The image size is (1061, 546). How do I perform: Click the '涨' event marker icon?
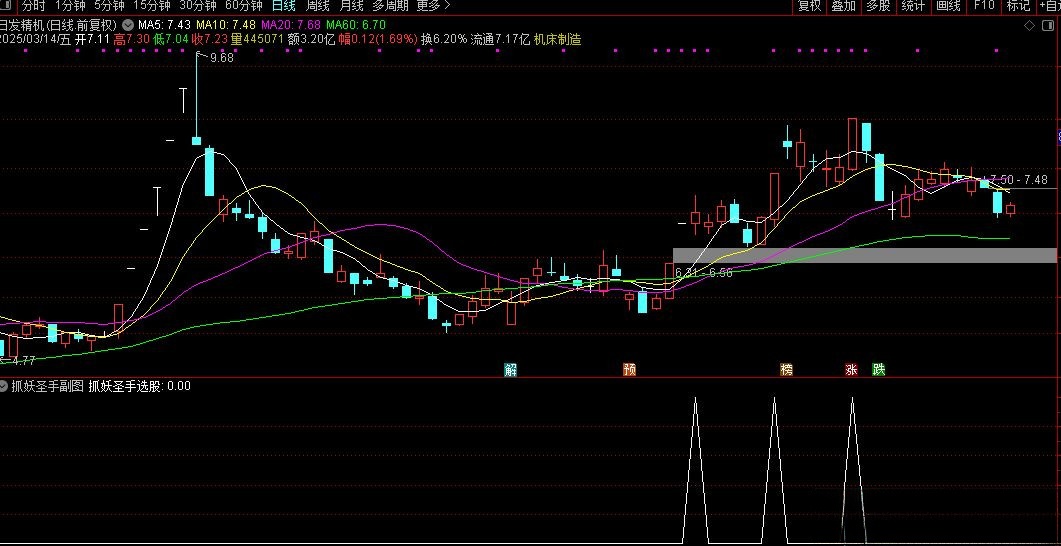point(851,369)
